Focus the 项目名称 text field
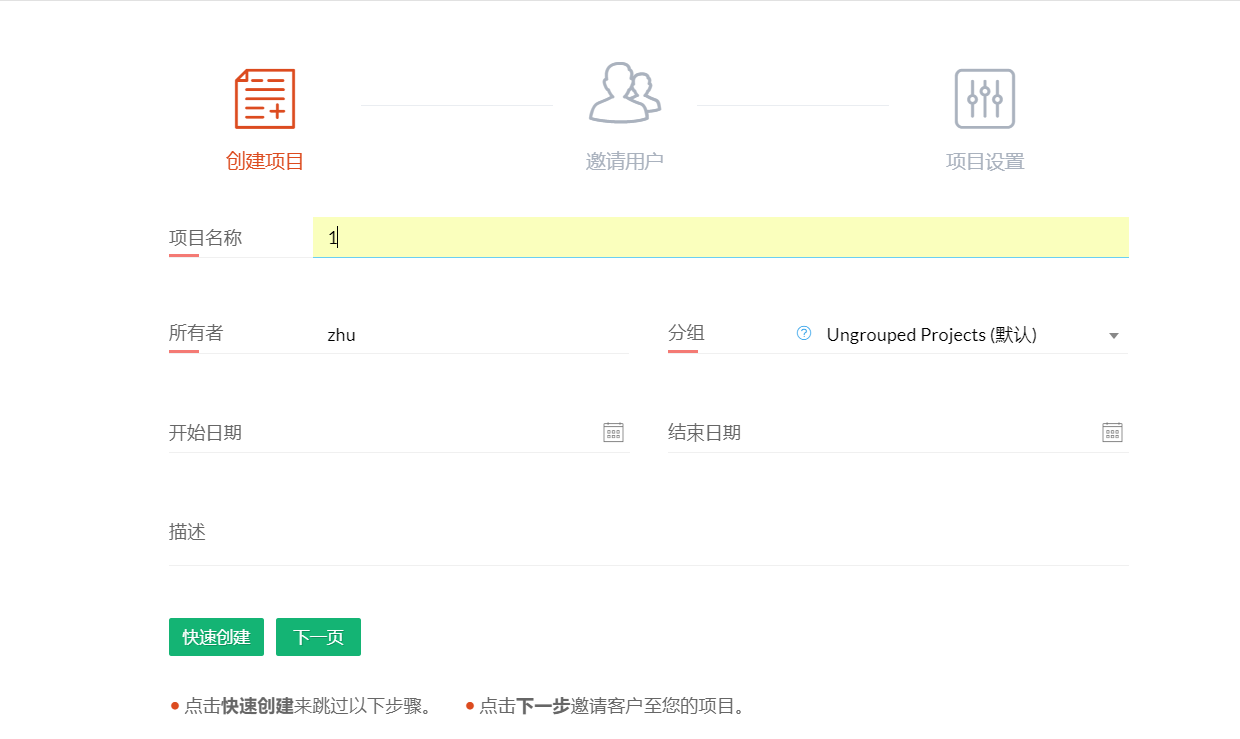The height and width of the screenshot is (739, 1240). 720,238
